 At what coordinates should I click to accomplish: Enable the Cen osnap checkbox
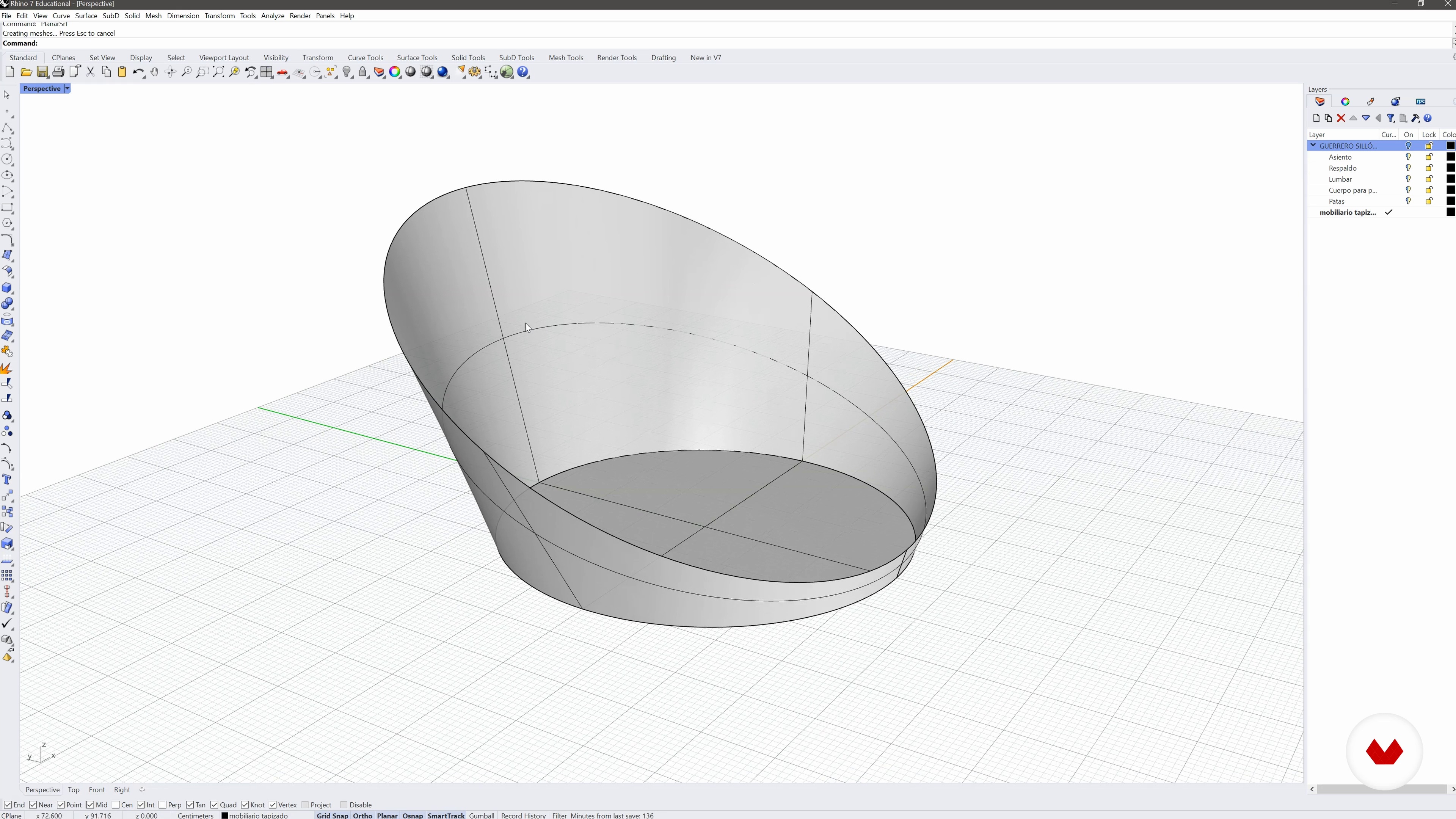[116, 805]
